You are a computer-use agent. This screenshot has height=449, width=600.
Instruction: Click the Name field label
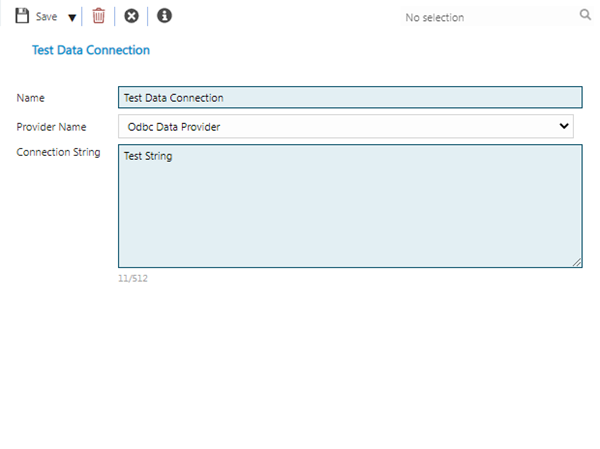31,98
